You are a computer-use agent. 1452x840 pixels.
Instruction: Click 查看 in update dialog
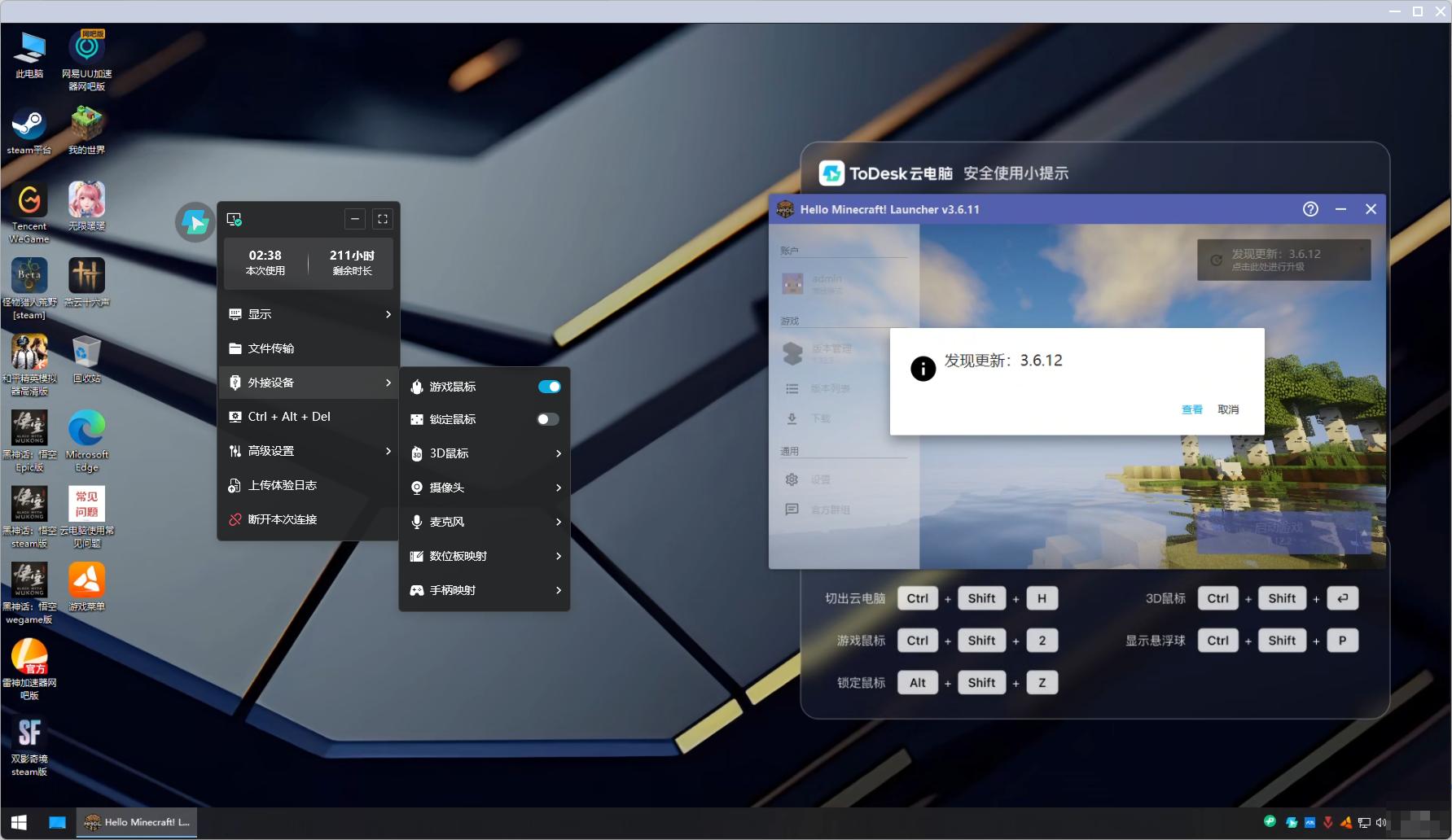[1192, 409]
